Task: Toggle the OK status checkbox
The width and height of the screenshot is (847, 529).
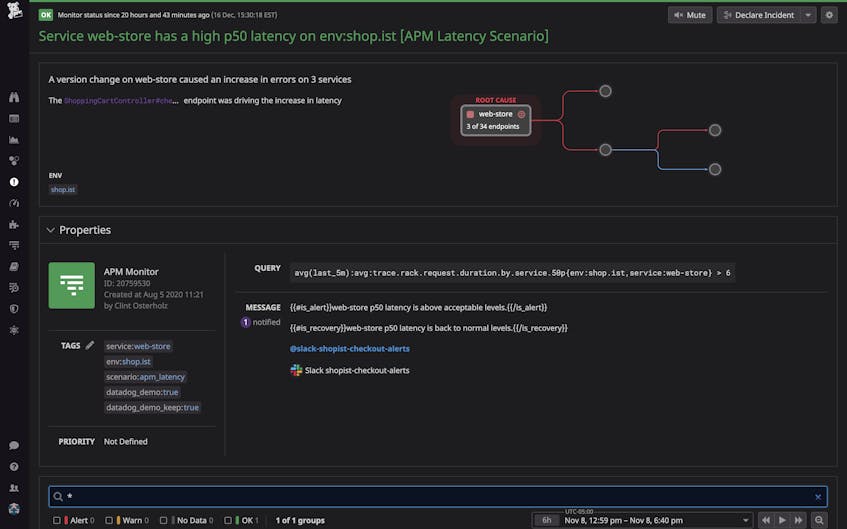Action: click(x=227, y=520)
